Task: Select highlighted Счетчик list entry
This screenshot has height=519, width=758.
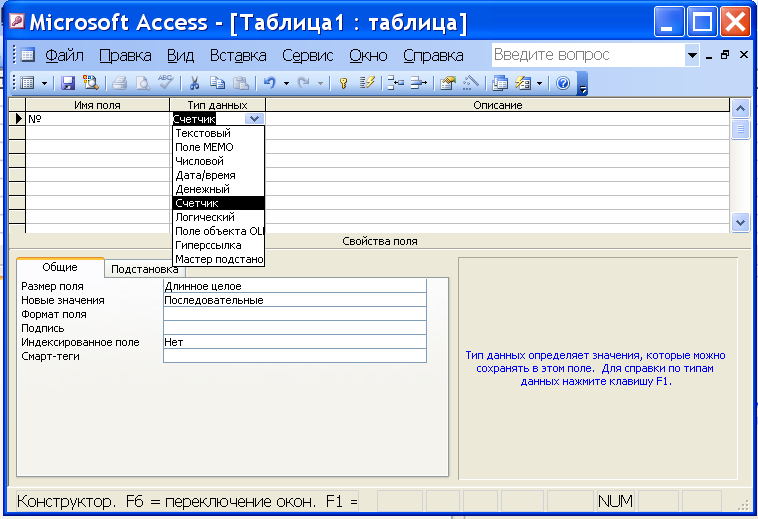Action: [x=219, y=203]
